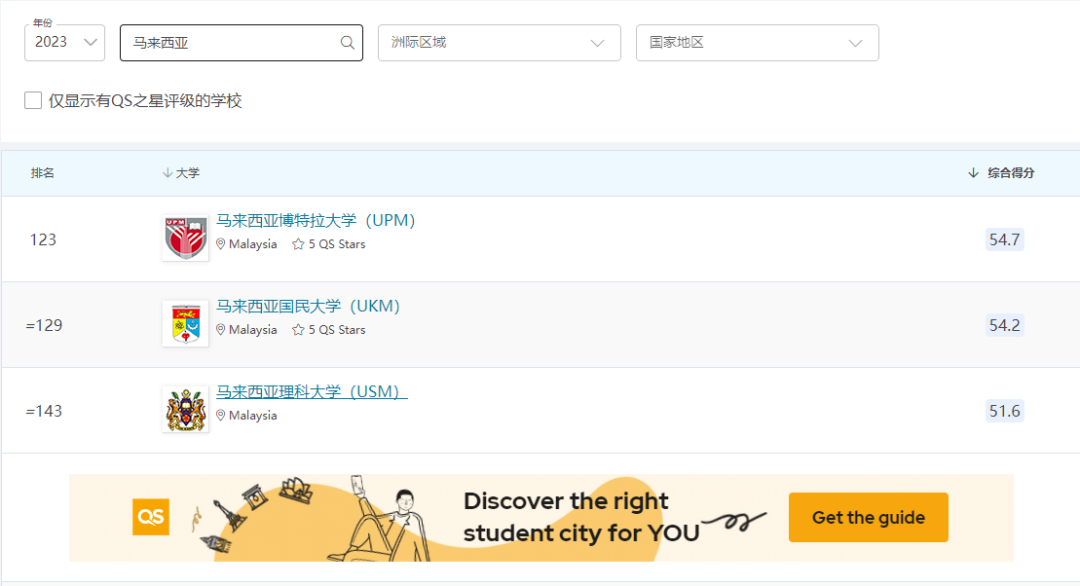The width and height of the screenshot is (1080, 586).
Task: Click Malaysia text in UPM row
Action: tap(253, 244)
